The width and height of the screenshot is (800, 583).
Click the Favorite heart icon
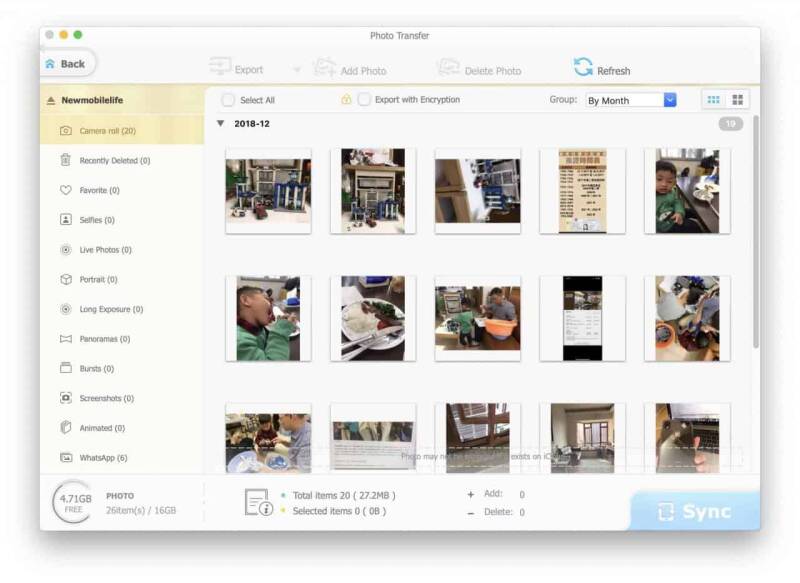click(x=66, y=190)
